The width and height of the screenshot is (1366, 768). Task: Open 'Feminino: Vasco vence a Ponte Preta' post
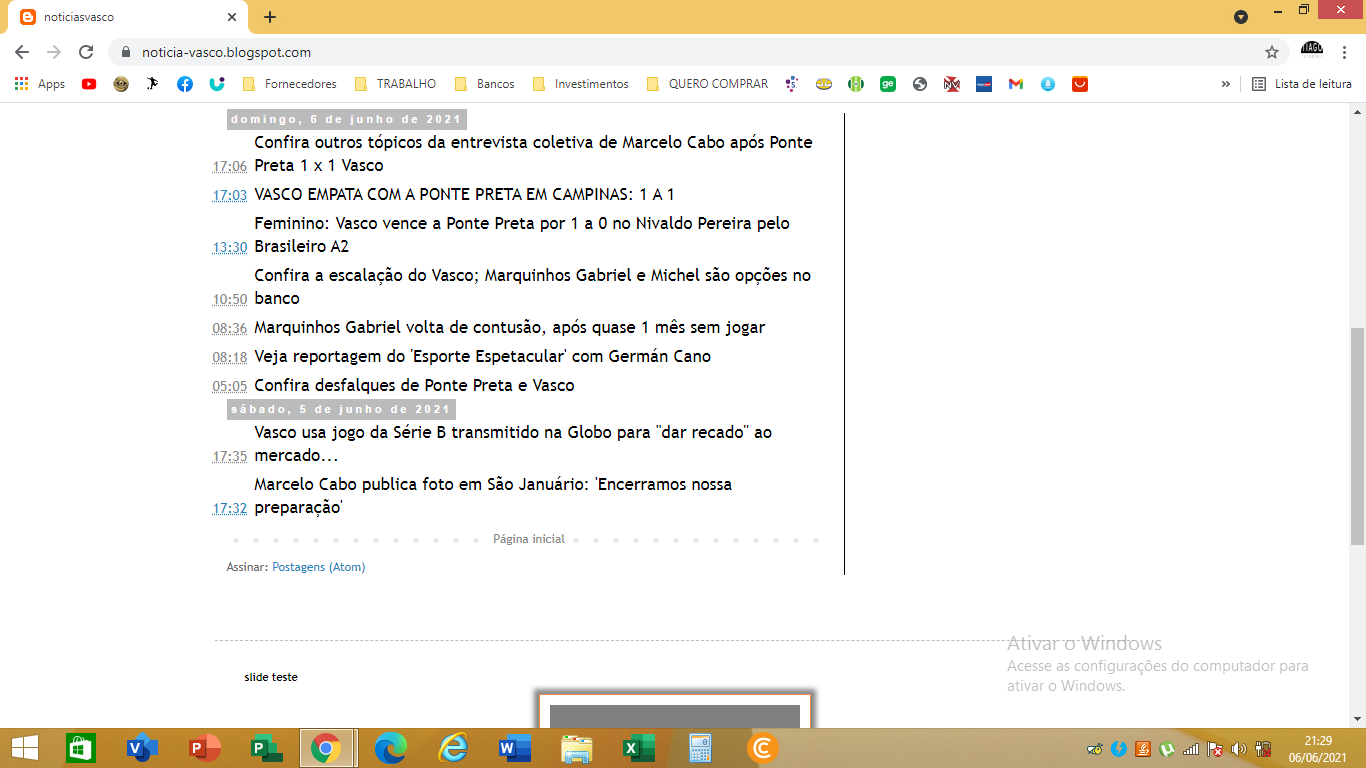pos(522,235)
